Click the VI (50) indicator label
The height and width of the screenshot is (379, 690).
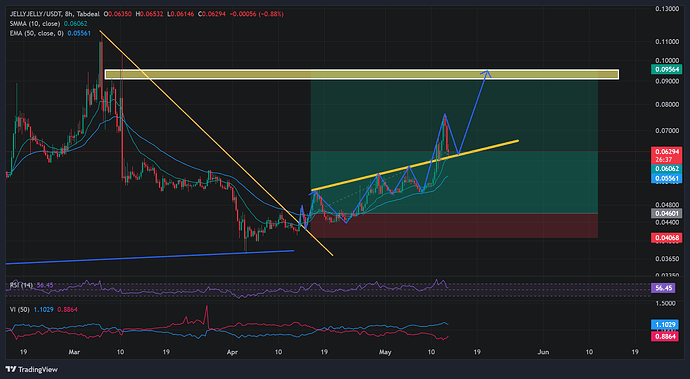(20, 309)
